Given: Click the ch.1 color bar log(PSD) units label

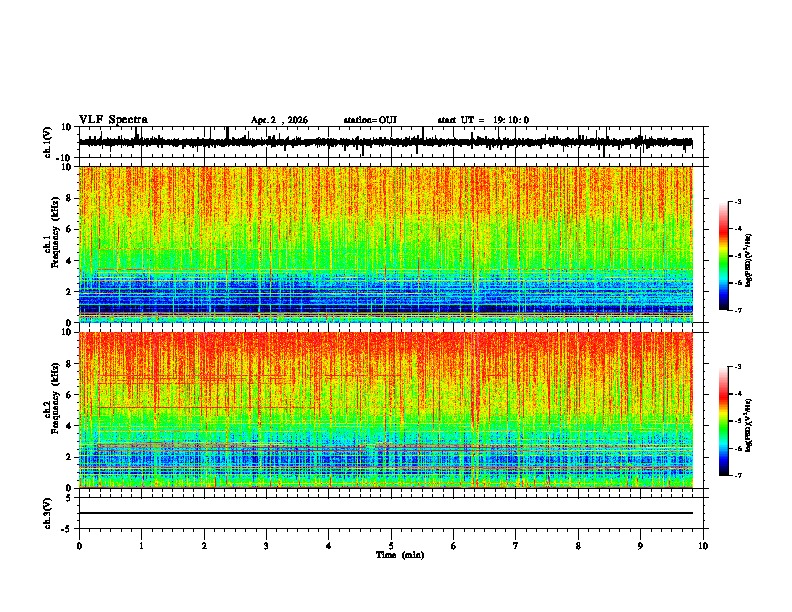Looking at the screenshot, I should coord(749,260).
